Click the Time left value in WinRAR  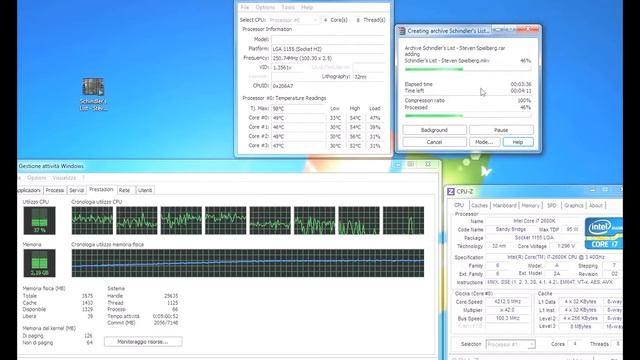pyautogui.click(x=521, y=91)
